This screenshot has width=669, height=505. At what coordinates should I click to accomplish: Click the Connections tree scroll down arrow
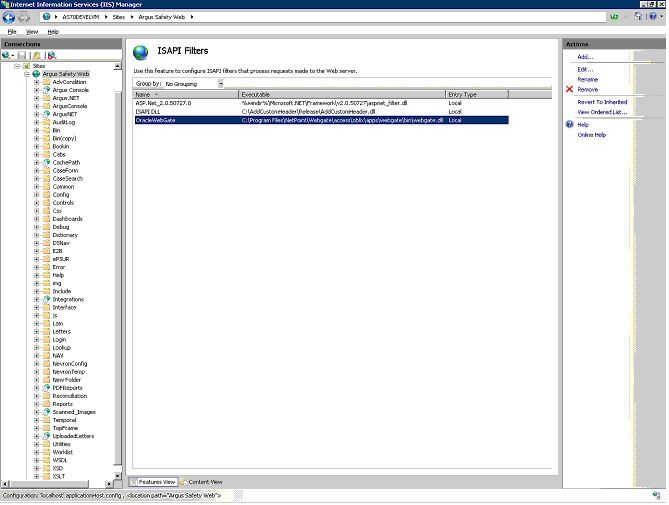click(x=118, y=475)
